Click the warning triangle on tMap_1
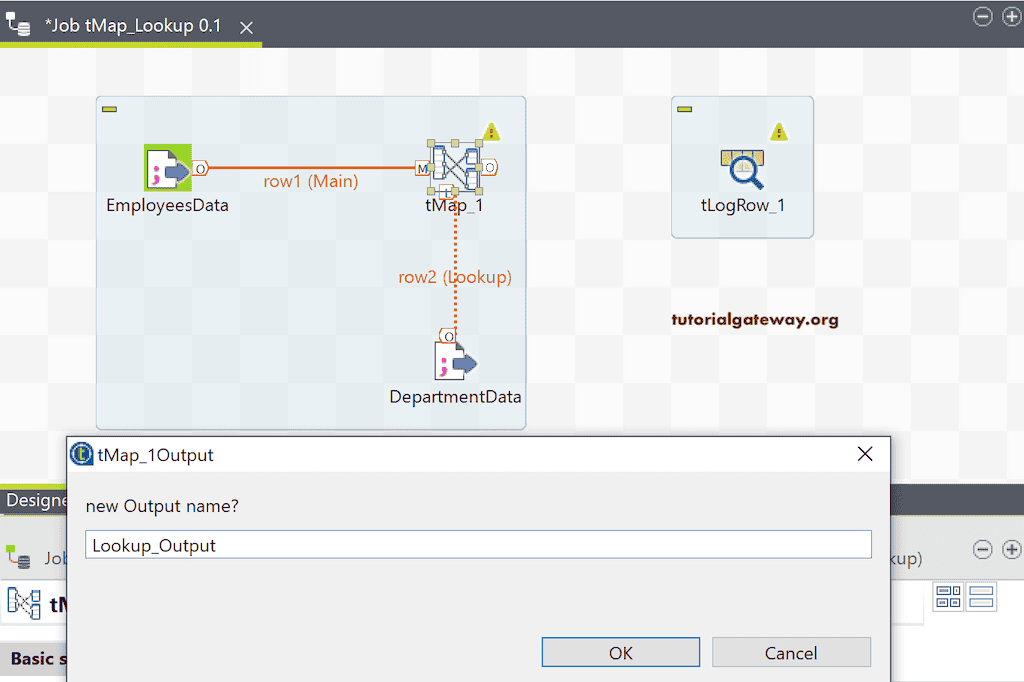This screenshot has width=1024, height=682. pos(491,131)
